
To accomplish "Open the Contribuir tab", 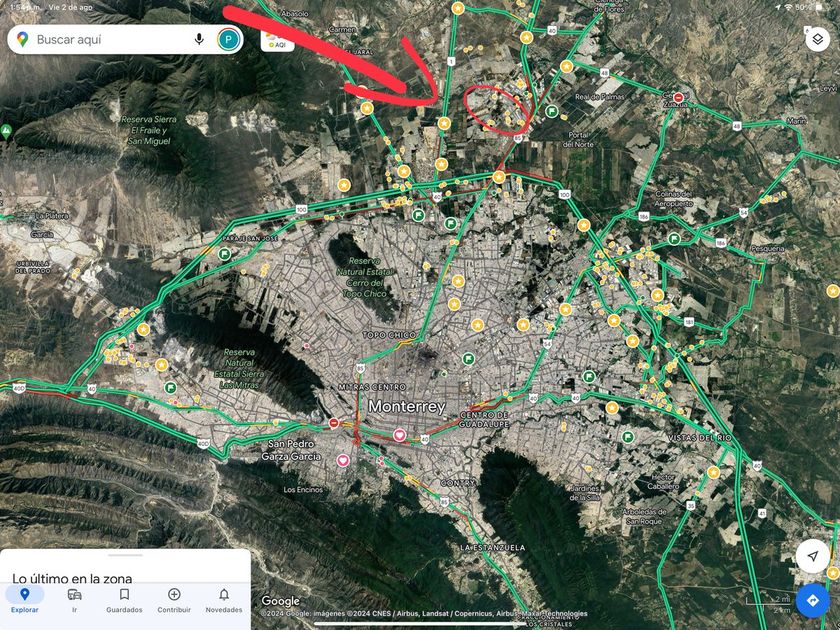I will tap(174, 600).
